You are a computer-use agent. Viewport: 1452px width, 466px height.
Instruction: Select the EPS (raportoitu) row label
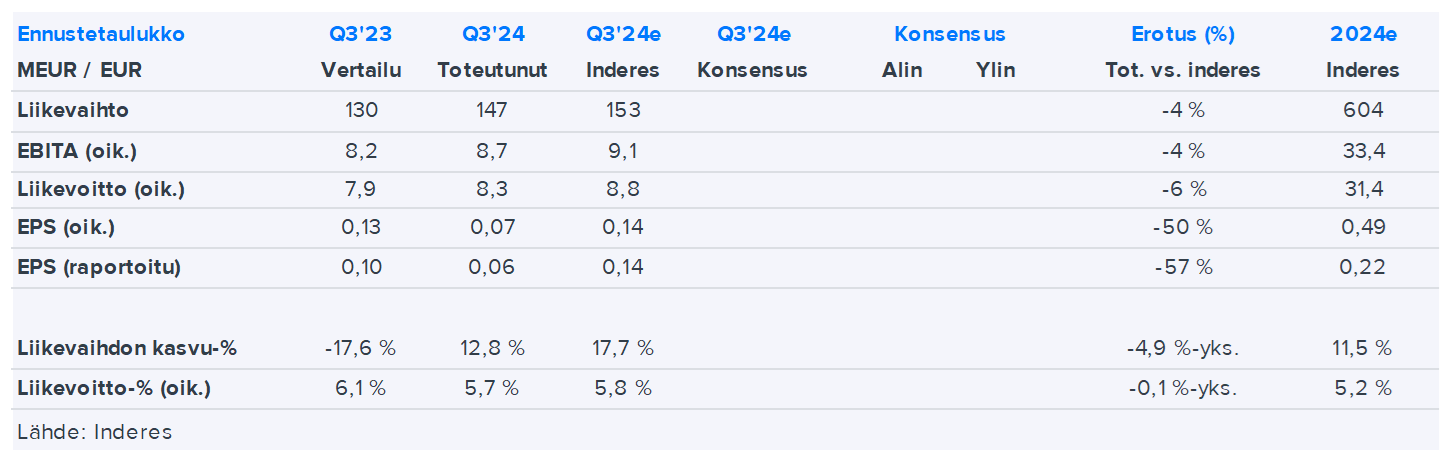click(x=99, y=268)
